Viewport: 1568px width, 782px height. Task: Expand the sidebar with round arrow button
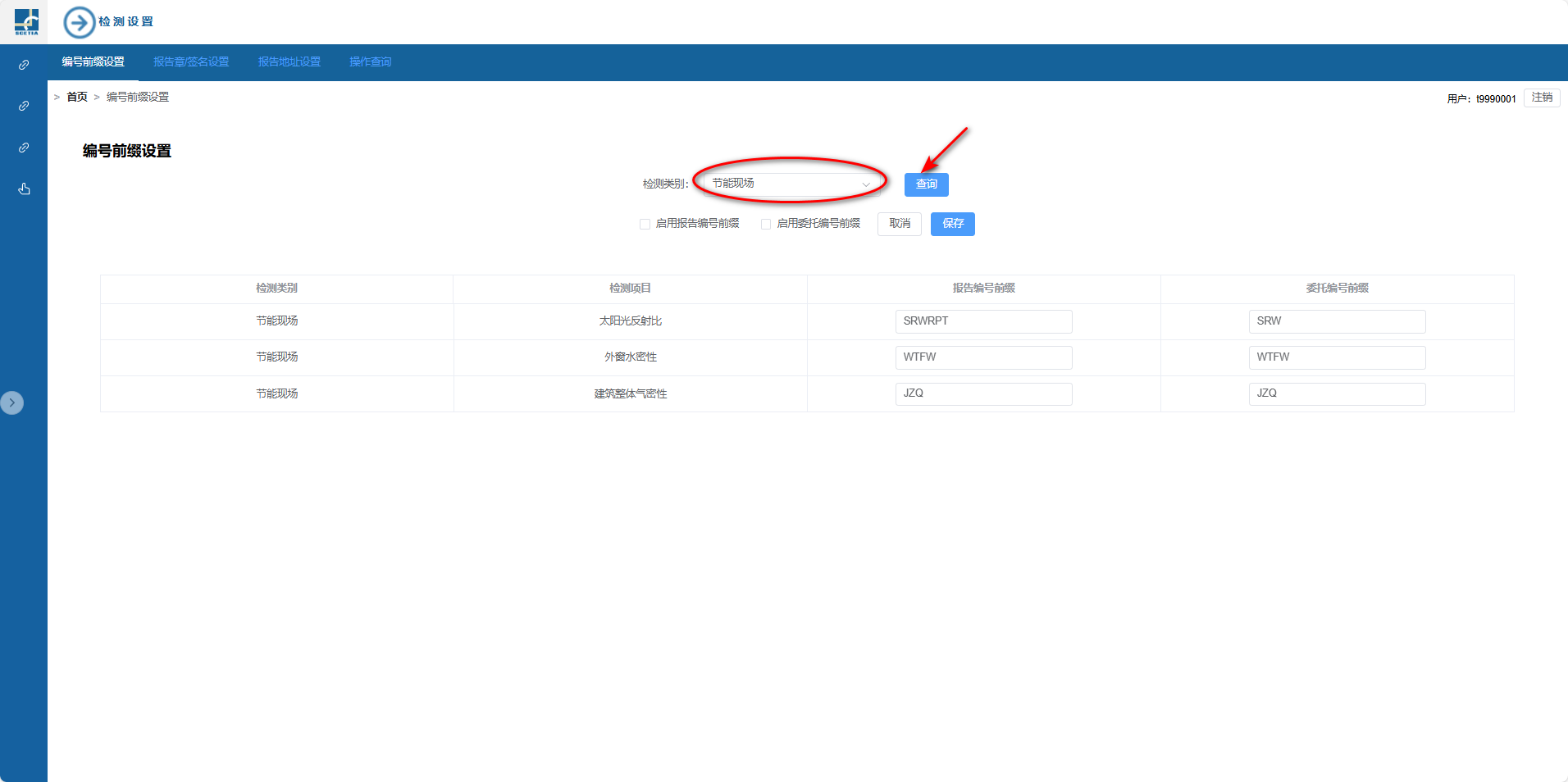pos(12,402)
